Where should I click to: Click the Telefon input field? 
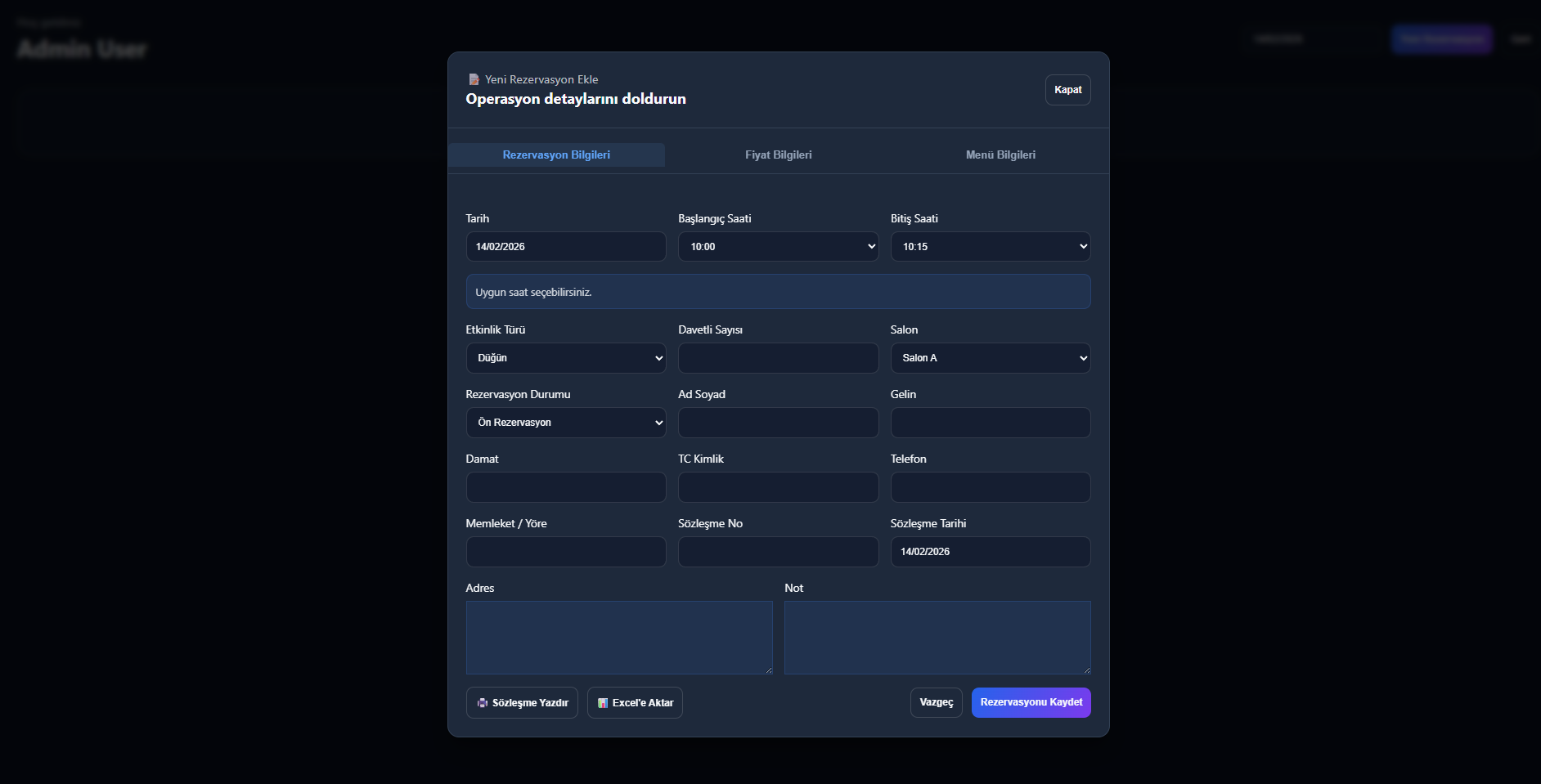990,487
